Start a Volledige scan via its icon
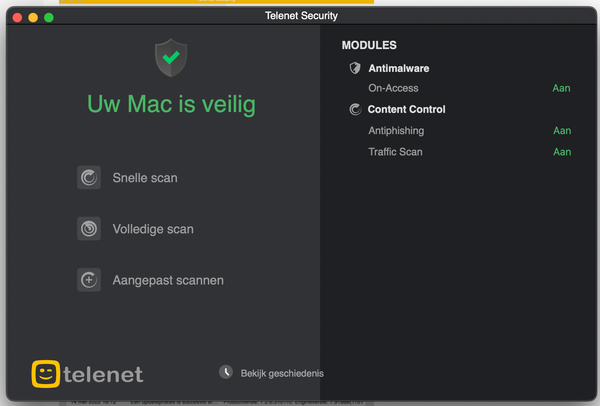This screenshot has height=406, width=600. (89, 229)
